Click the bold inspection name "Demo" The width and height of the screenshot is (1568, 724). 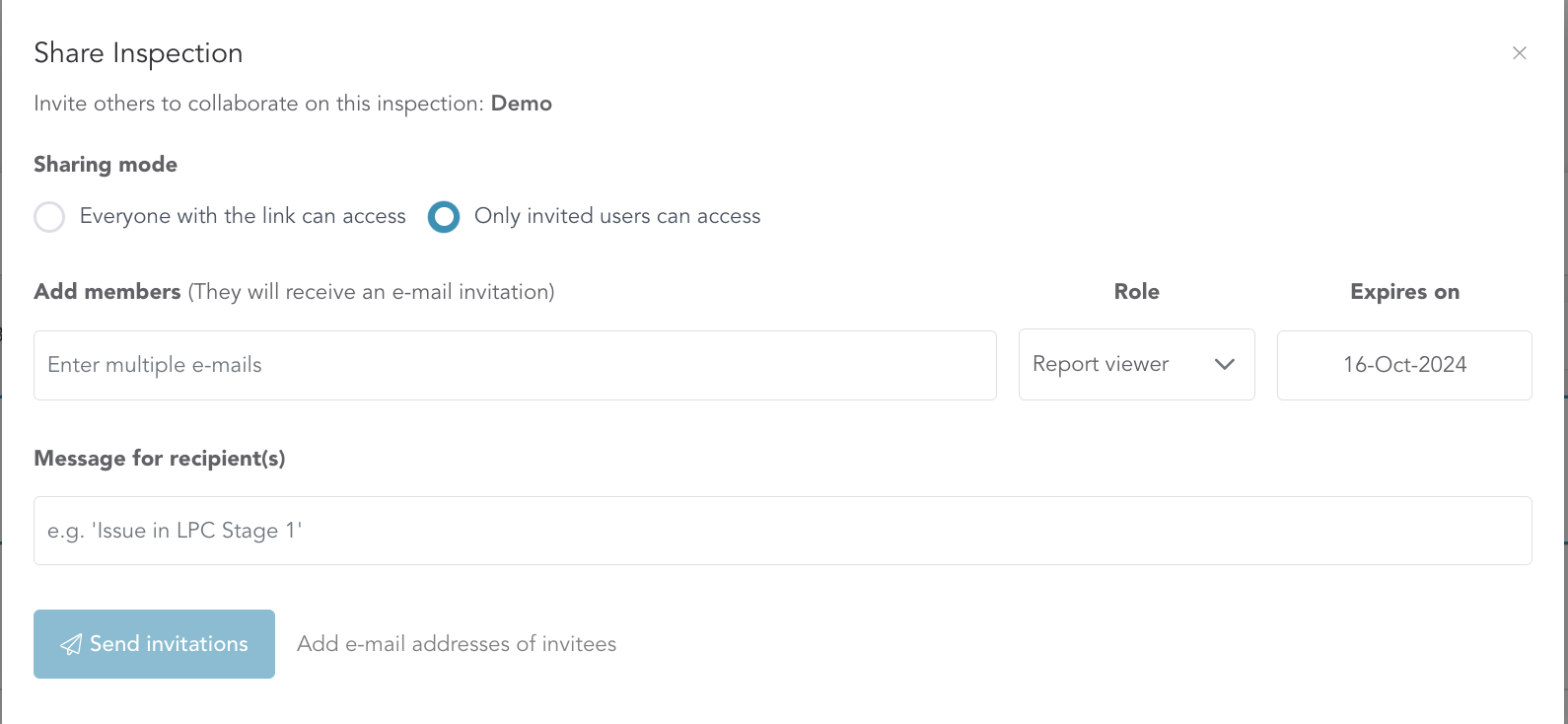point(522,104)
